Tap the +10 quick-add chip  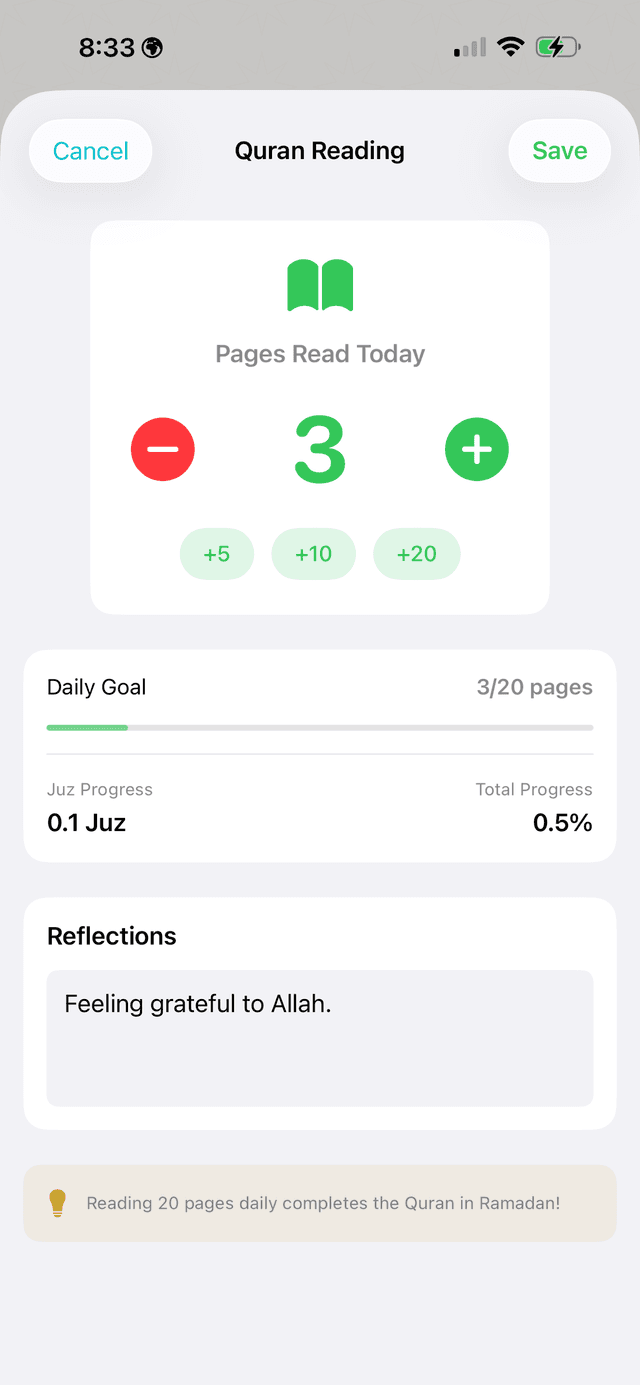coord(313,553)
